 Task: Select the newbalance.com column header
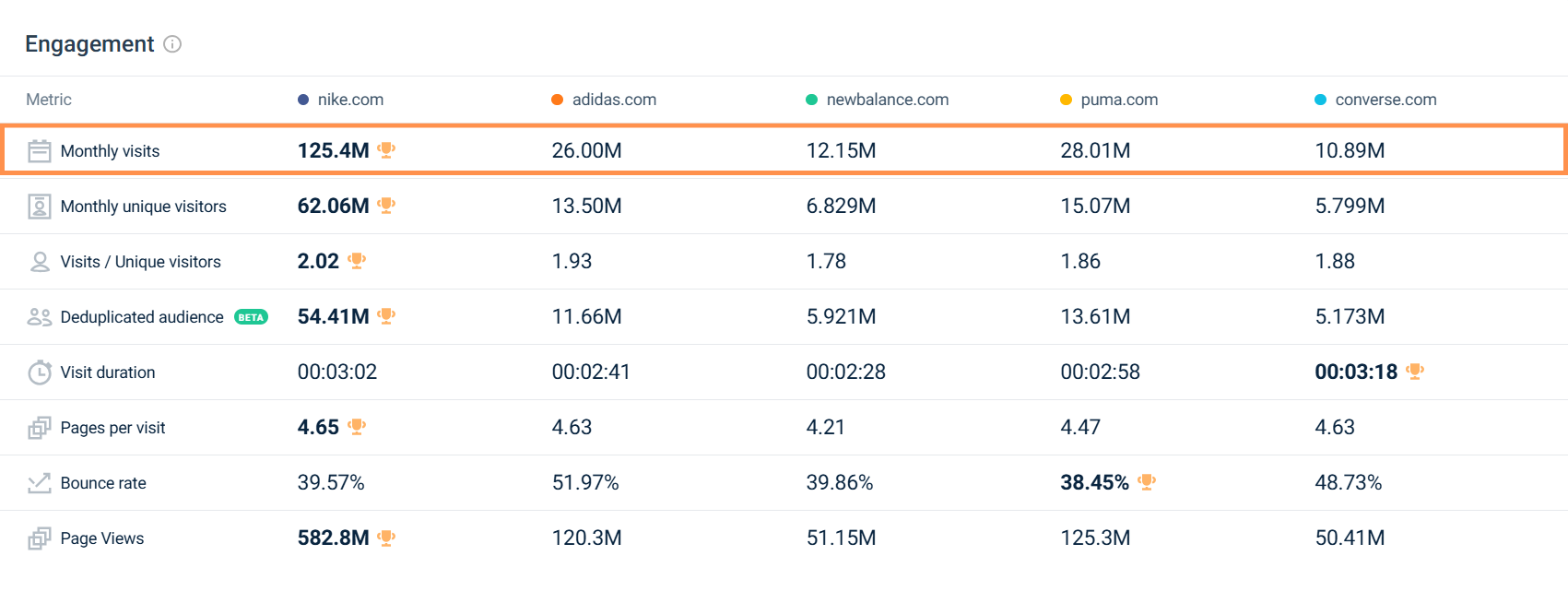pyautogui.click(x=888, y=100)
